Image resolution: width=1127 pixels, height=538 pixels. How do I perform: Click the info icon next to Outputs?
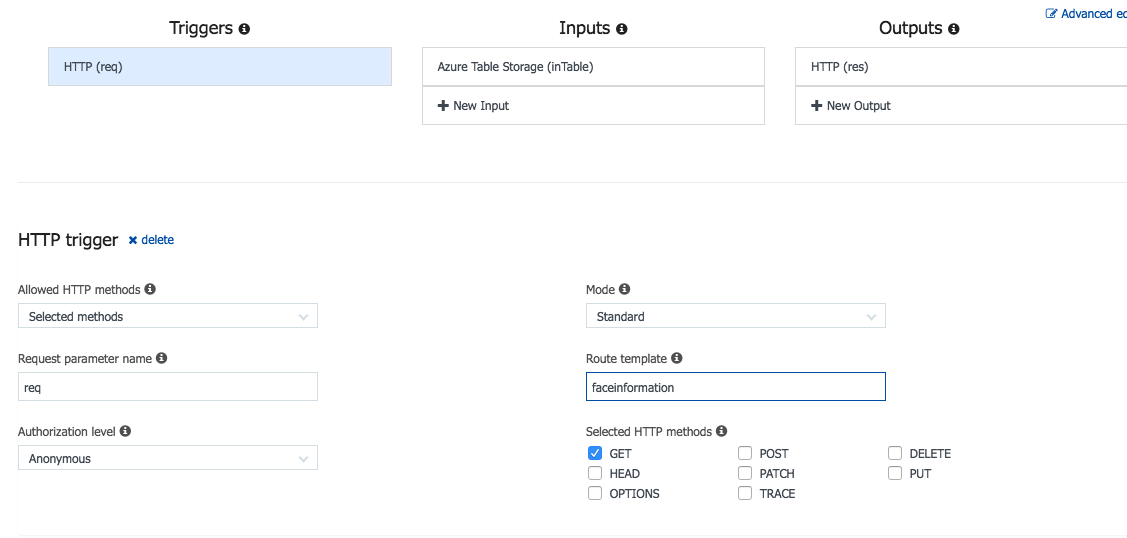[x=954, y=29]
